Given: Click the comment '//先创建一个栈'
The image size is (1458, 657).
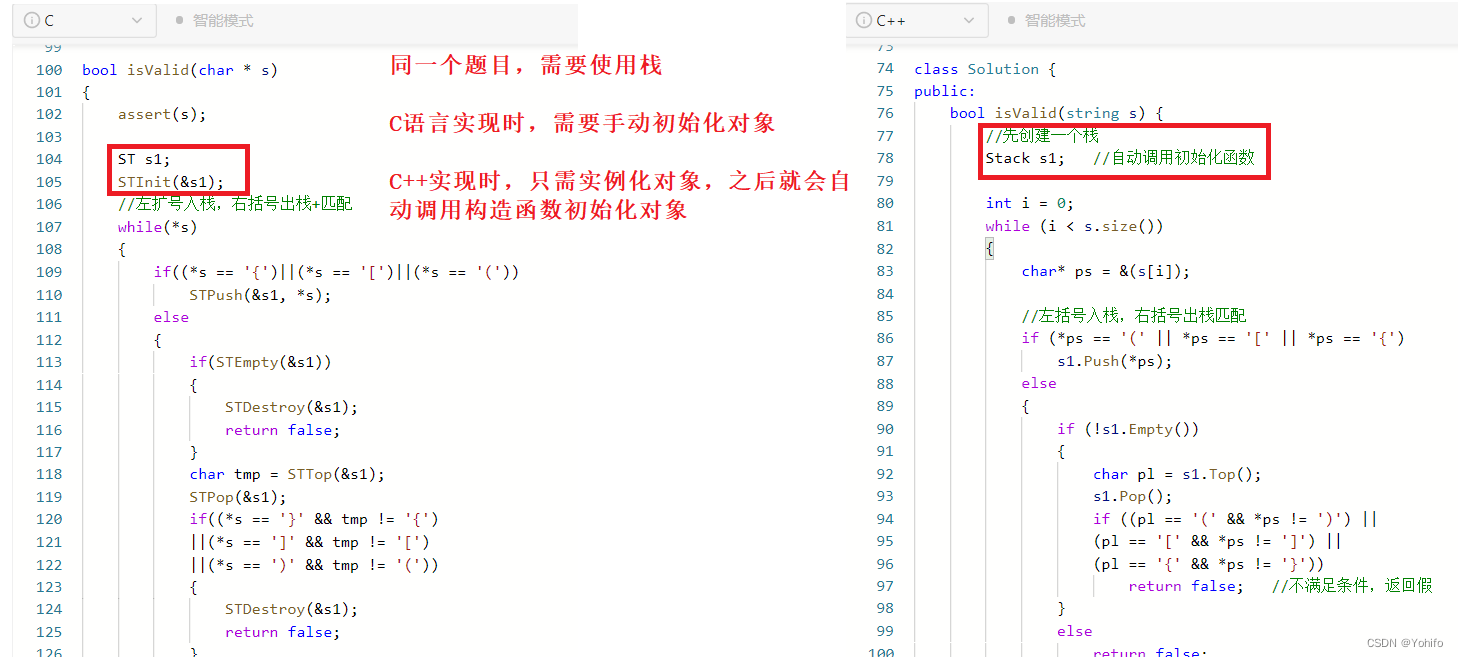Looking at the screenshot, I should pyautogui.click(x=1042, y=136).
